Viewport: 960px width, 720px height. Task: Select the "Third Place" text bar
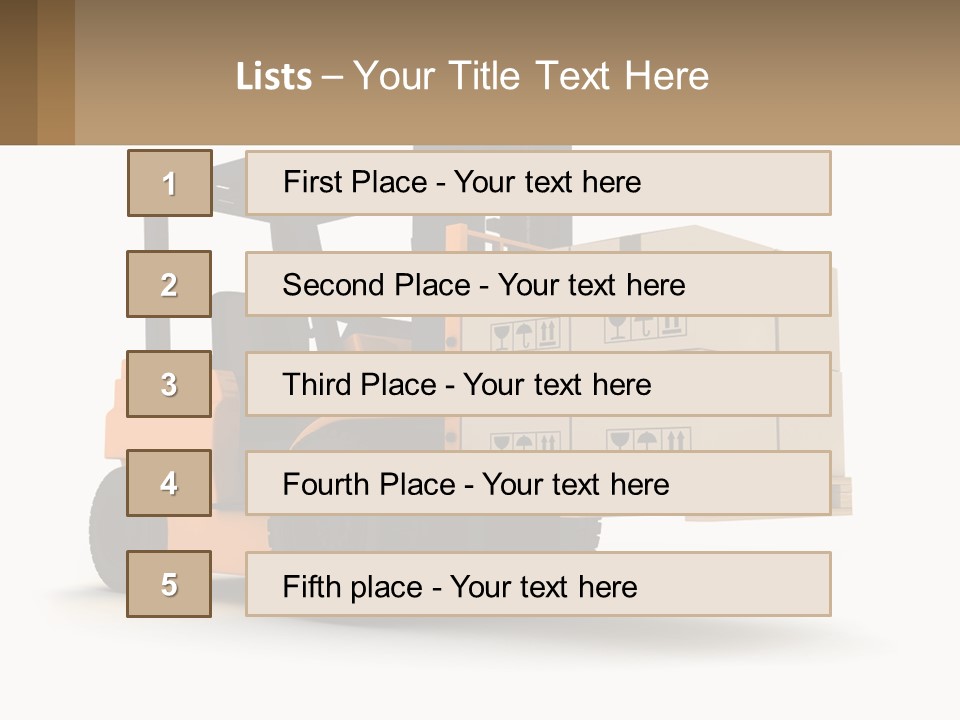click(538, 384)
